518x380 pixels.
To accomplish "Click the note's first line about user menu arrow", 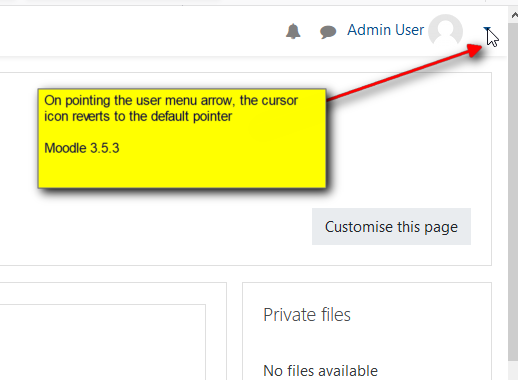I will pos(171,100).
